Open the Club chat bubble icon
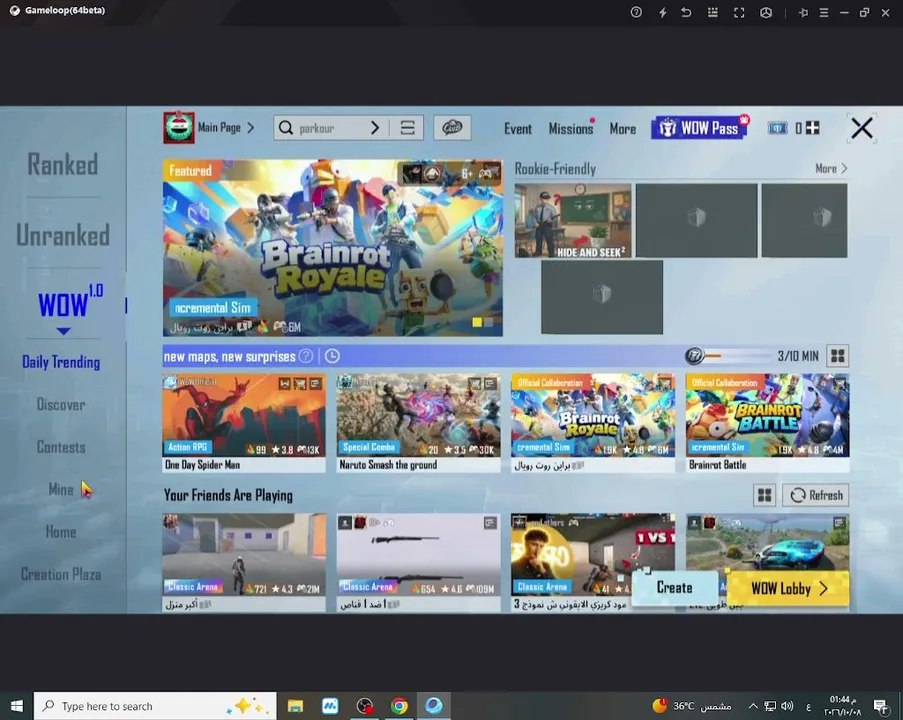The height and width of the screenshot is (720, 903). coord(452,128)
